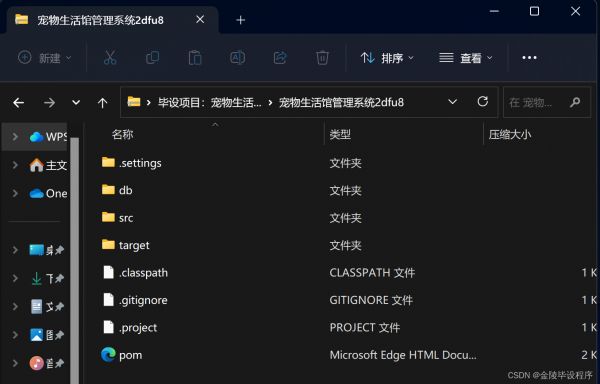This screenshot has height=384, width=600.
Task: Close the 宠物生活馆管理系统2dfu8 tab
Action: point(200,20)
